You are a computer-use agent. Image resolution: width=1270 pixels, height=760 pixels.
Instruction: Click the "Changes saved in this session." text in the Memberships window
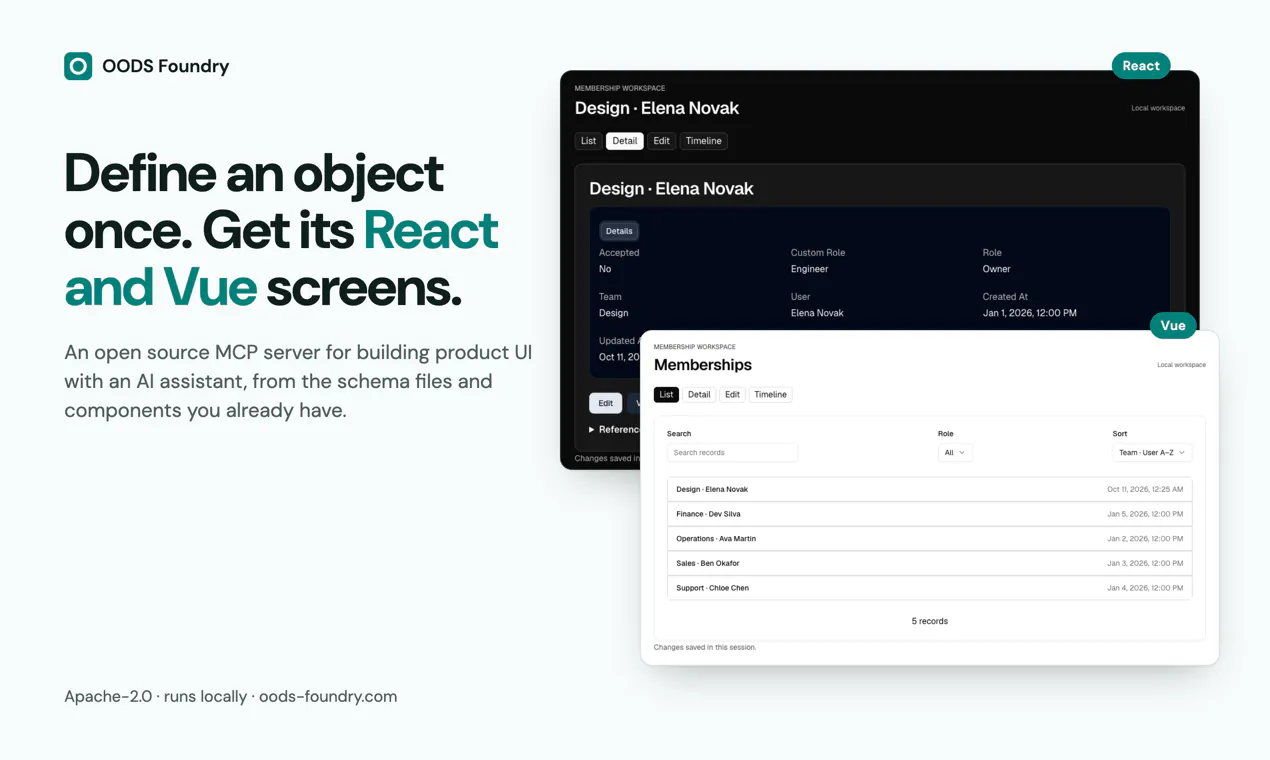pos(705,648)
